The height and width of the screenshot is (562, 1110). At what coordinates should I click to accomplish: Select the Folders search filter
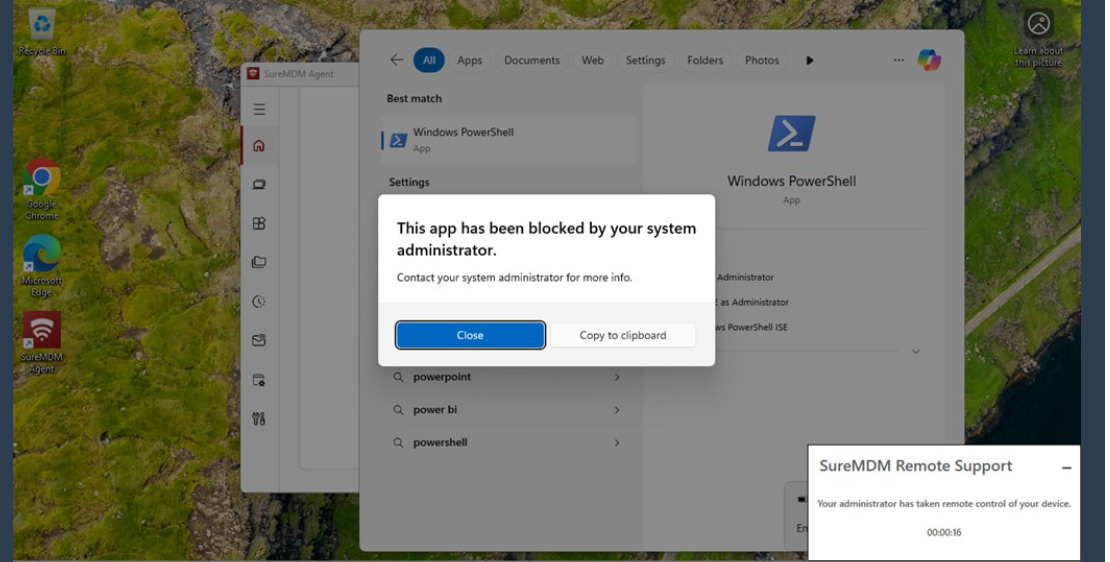(704, 60)
